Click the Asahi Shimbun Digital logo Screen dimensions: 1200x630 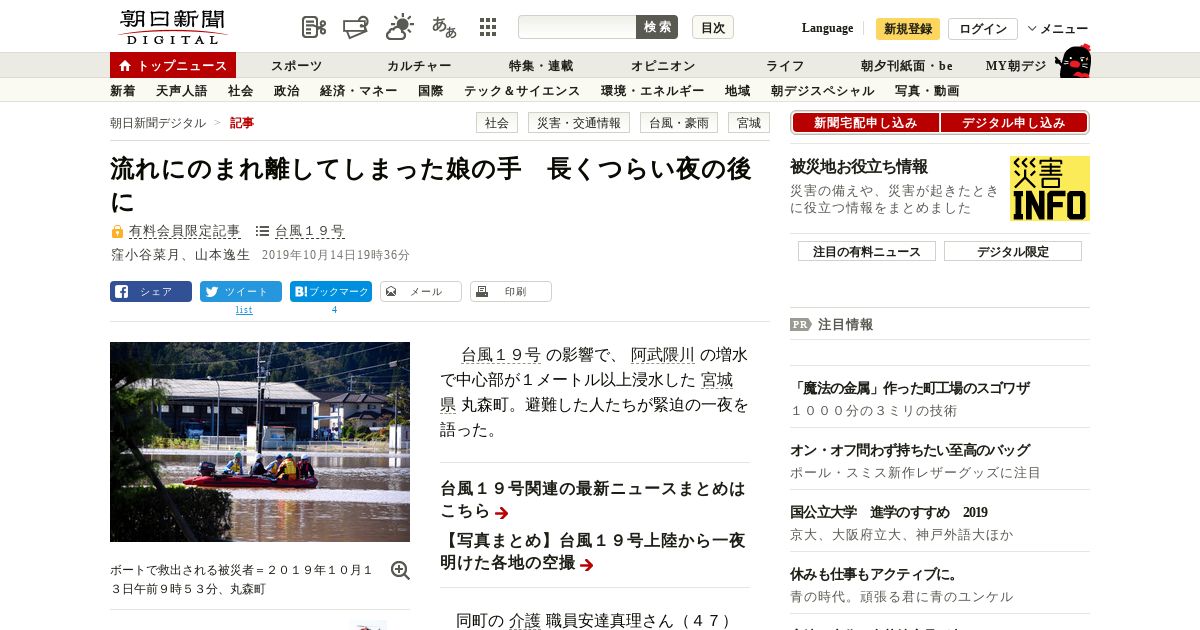point(172,27)
